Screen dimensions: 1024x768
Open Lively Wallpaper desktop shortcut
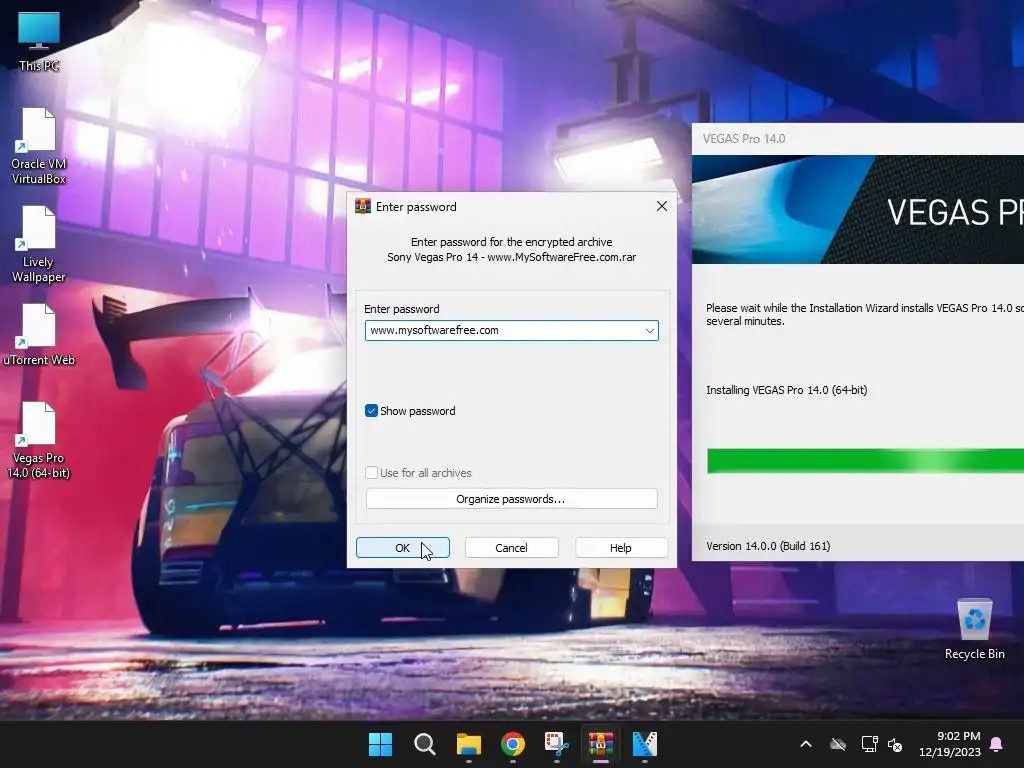39,244
